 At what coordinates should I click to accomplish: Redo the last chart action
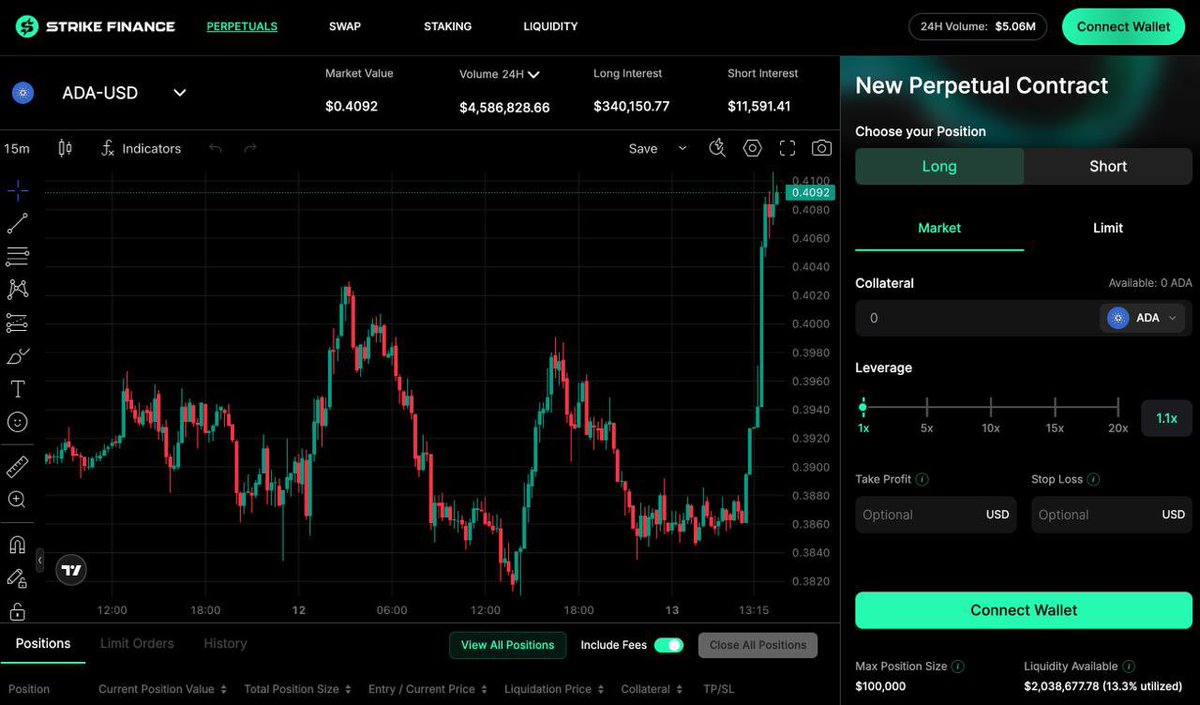pos(250,148)
